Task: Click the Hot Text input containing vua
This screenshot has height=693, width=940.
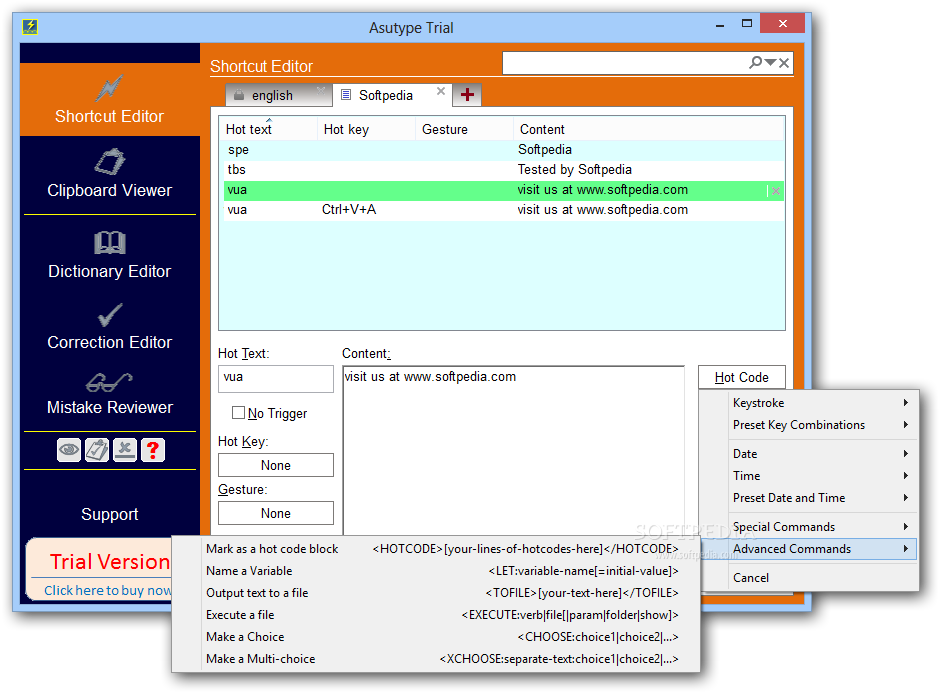Action: [276, 379]
